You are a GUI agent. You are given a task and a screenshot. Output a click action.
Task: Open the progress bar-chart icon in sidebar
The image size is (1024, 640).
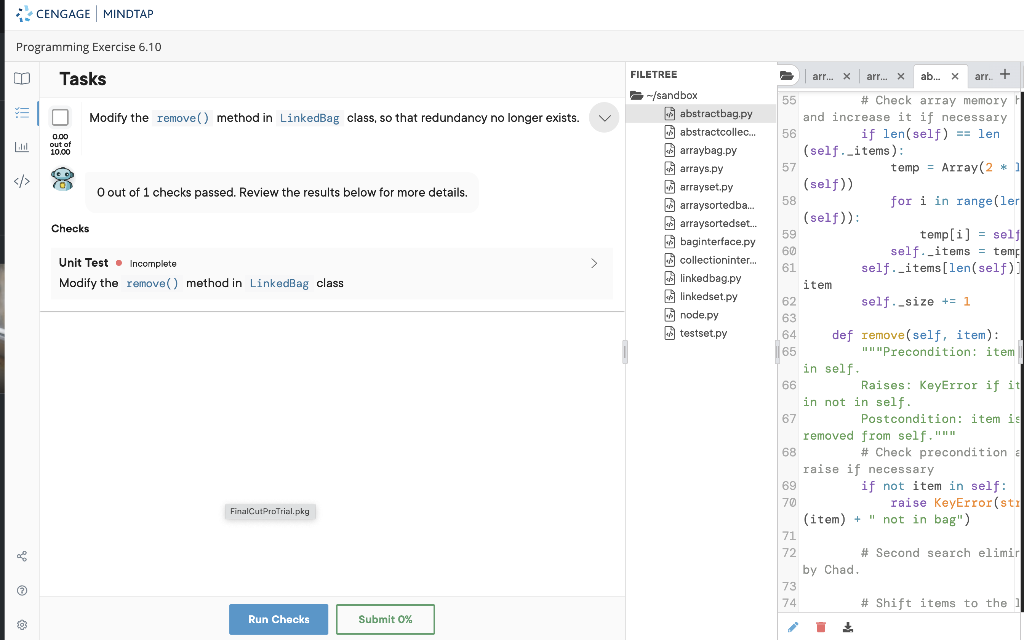click(21, 148)
